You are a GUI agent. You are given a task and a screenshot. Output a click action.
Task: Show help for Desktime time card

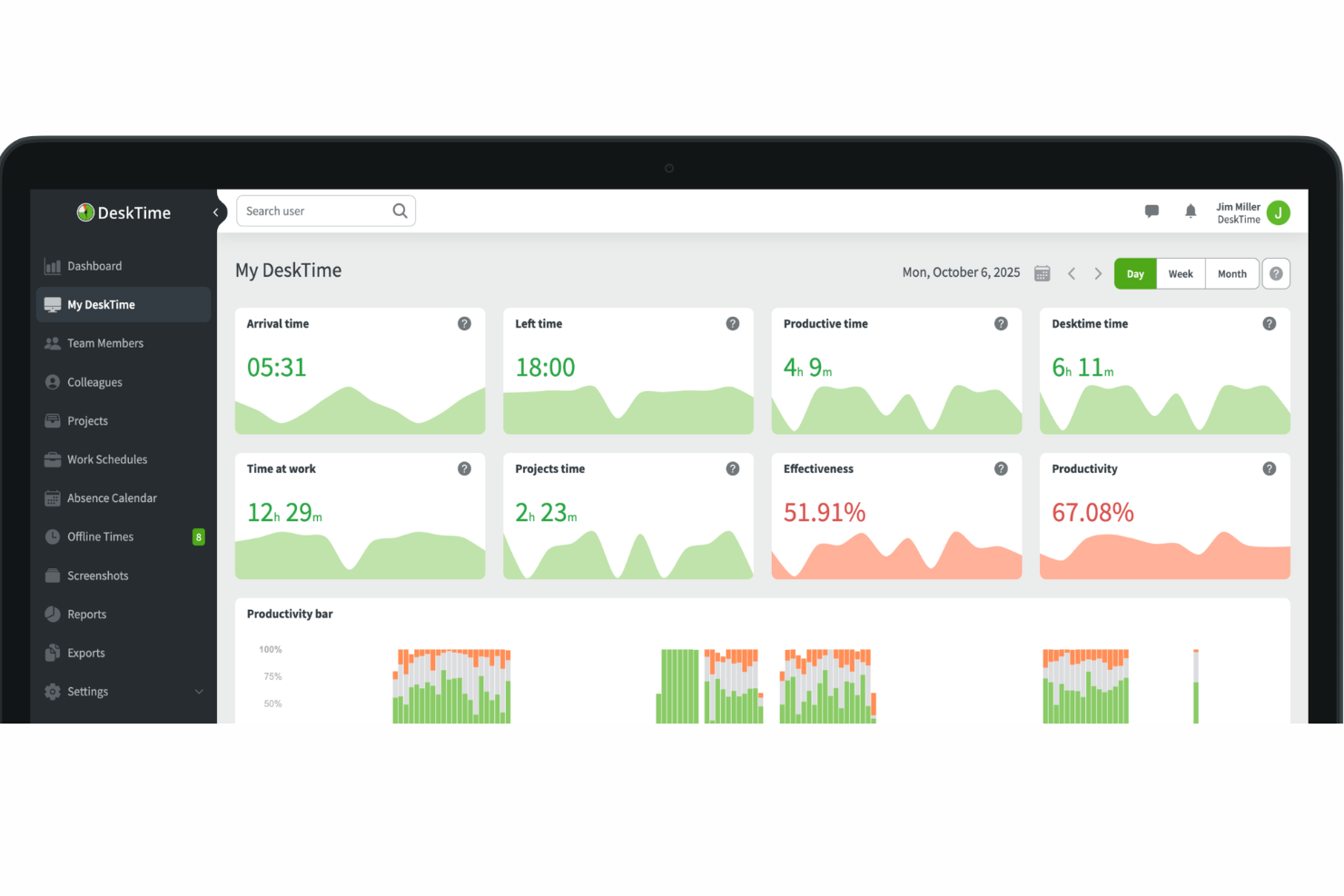coord(1270,324)
